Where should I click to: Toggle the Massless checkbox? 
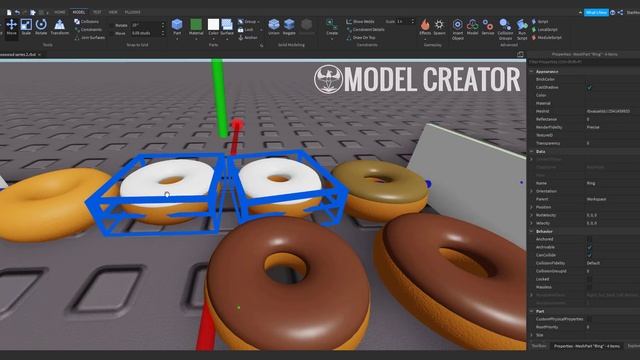tap(589, 287)
